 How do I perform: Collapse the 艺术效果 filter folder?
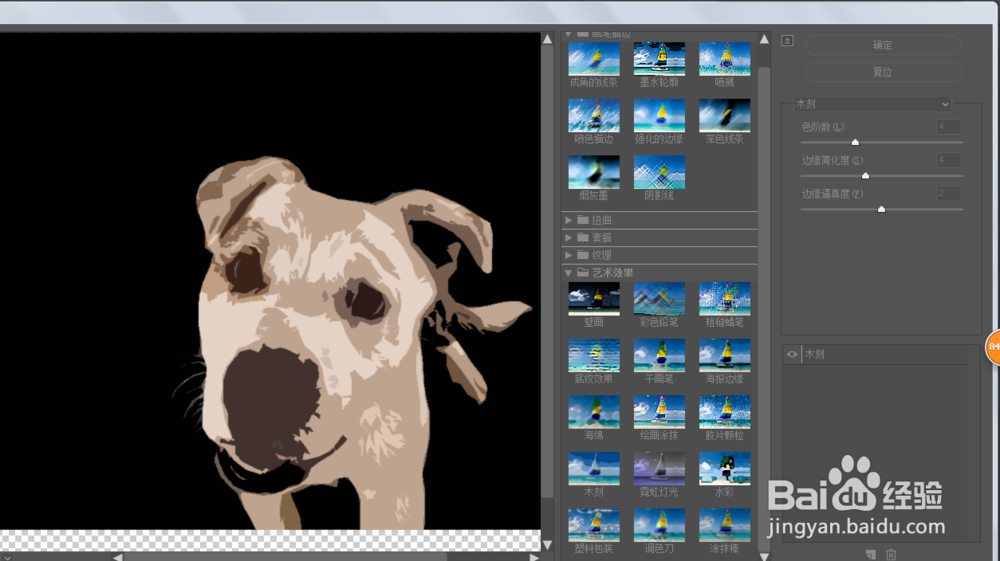[x=568, y=272]
